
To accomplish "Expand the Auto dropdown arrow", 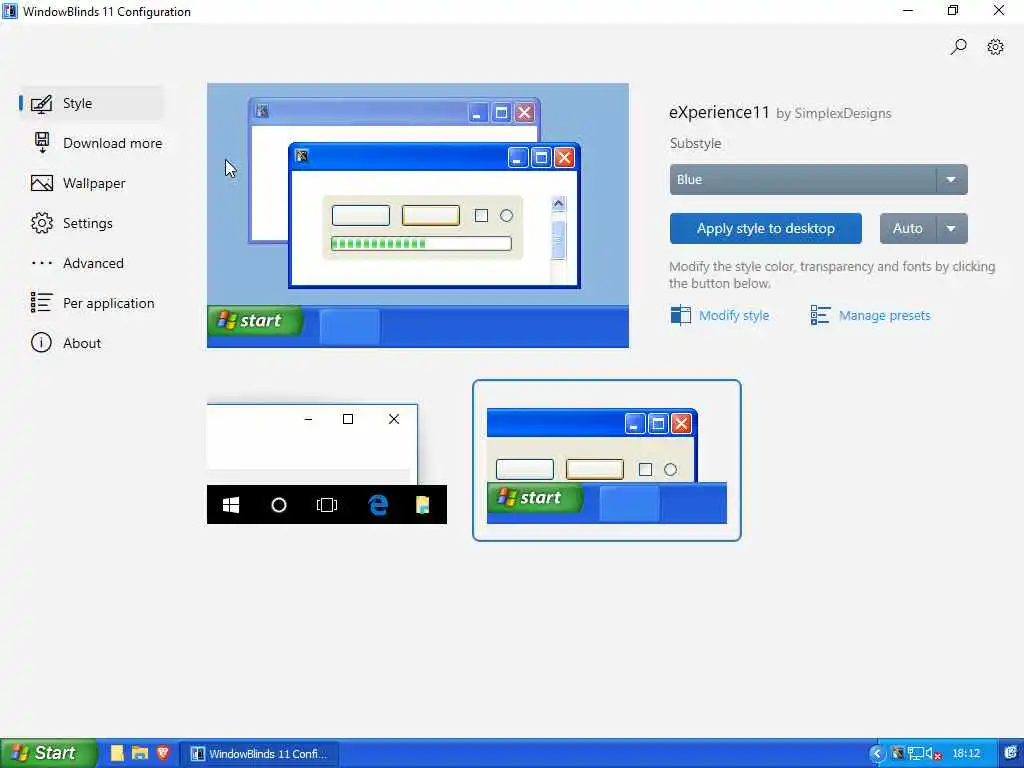I will [952, 229].
